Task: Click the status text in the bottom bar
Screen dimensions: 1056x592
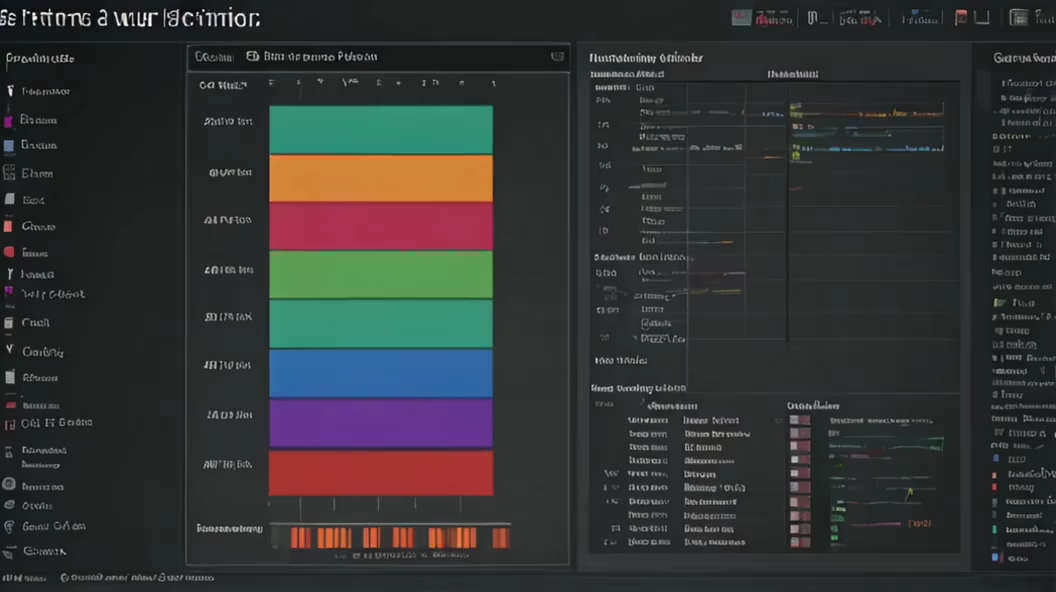Action: coord(137,577)
